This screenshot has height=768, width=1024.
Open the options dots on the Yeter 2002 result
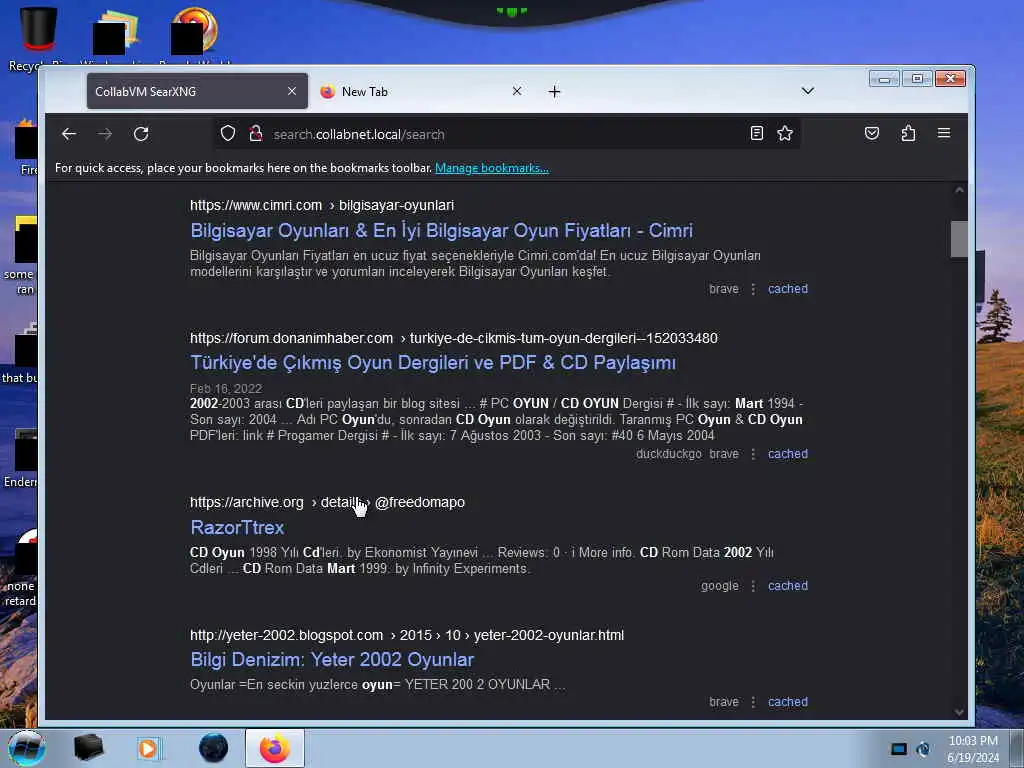pos(753,702)
